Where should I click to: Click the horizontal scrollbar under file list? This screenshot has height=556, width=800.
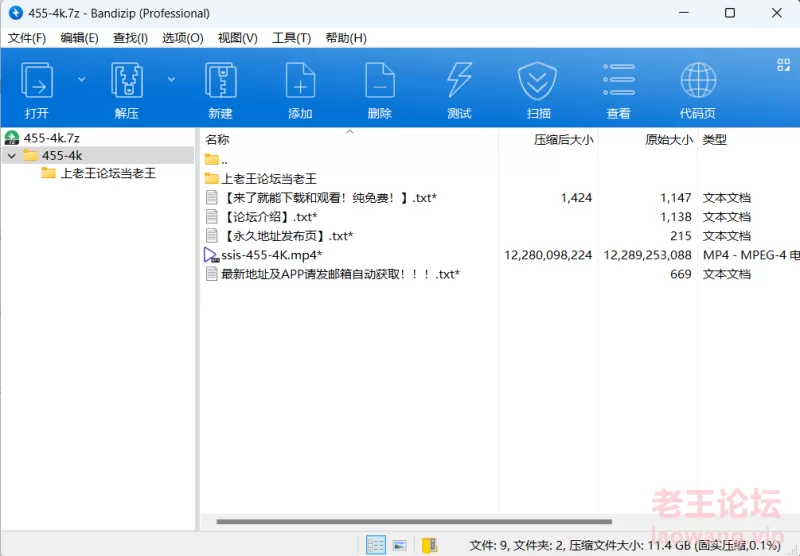pyautogui.click(x=413, y=521)
